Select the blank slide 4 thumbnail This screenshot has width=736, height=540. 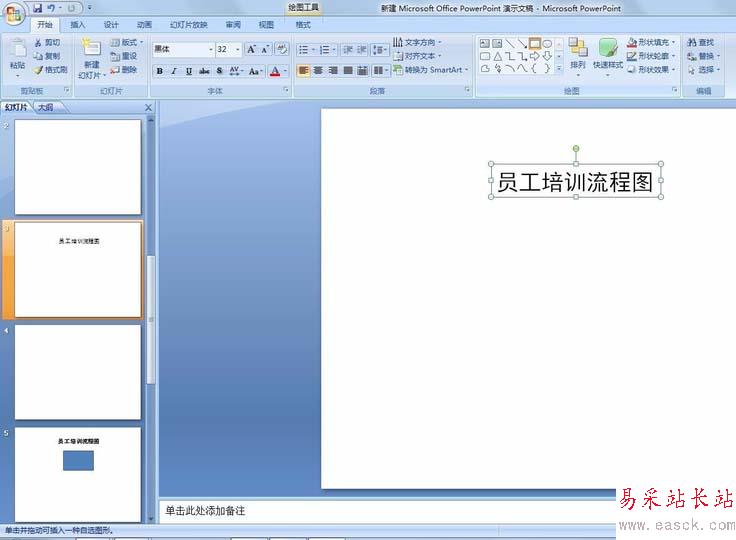tap(78, 372)
